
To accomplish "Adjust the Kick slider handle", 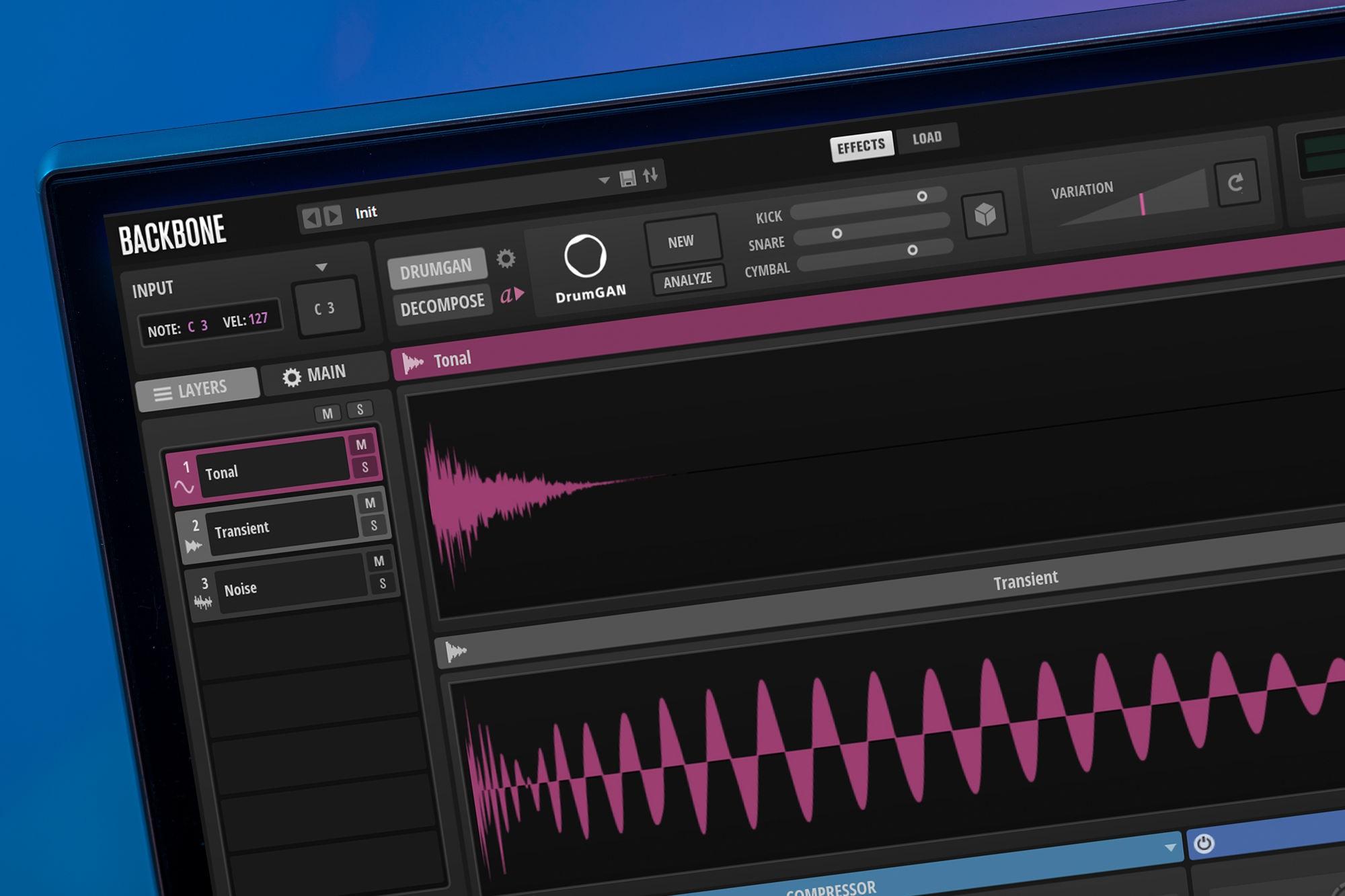I will click(x=922, y=196).
